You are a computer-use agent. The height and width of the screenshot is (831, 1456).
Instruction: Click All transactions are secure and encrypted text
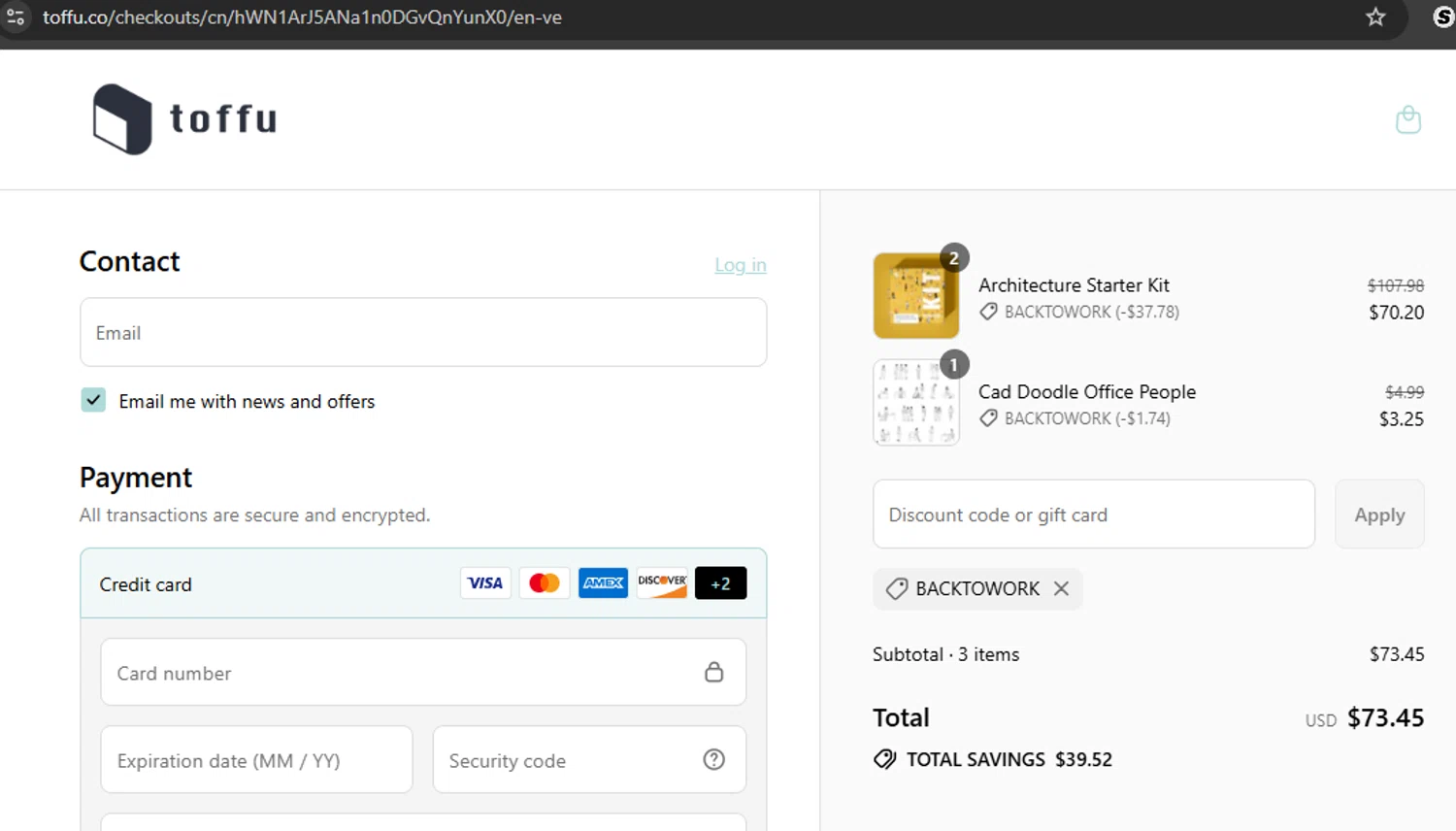pos(254,515)
